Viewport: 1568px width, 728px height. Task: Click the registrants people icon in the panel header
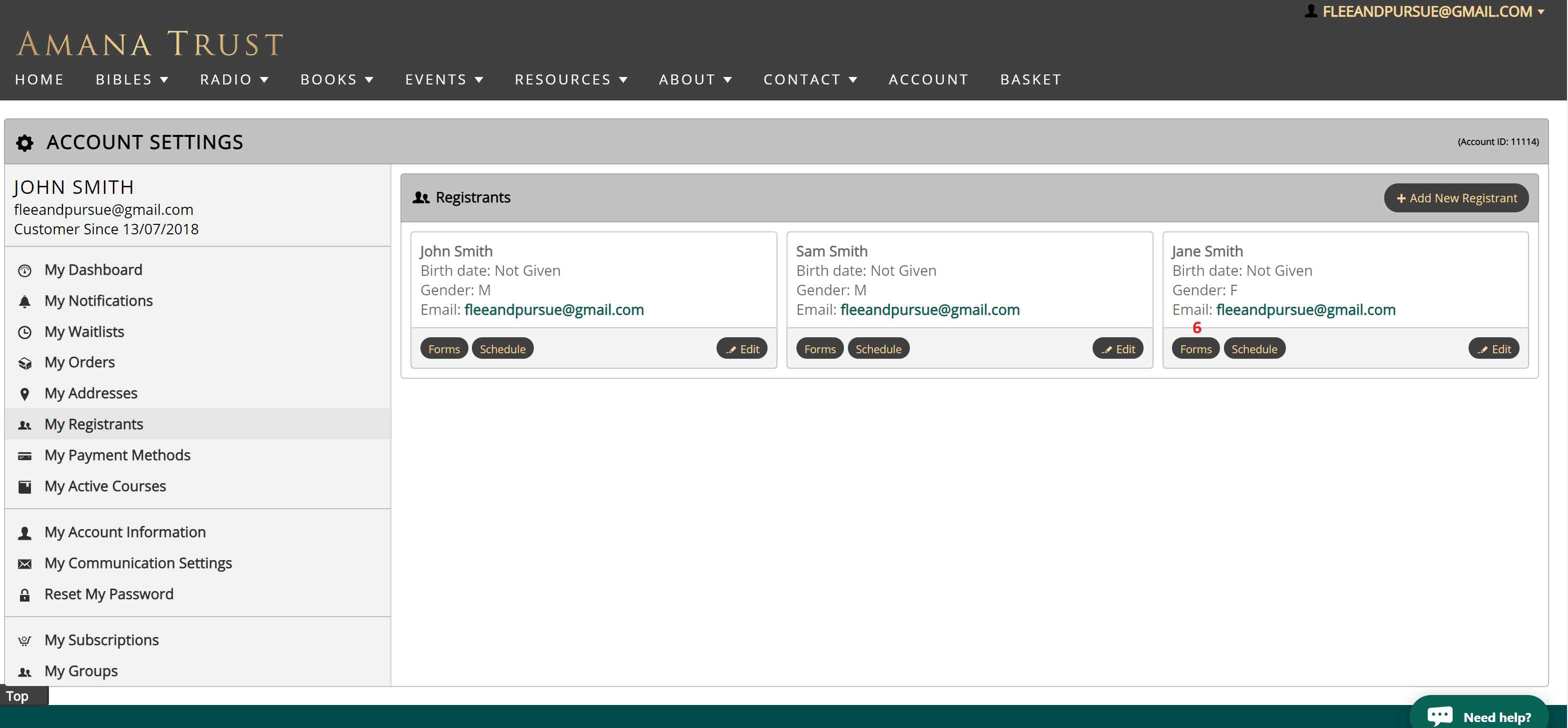click(421, 197)
